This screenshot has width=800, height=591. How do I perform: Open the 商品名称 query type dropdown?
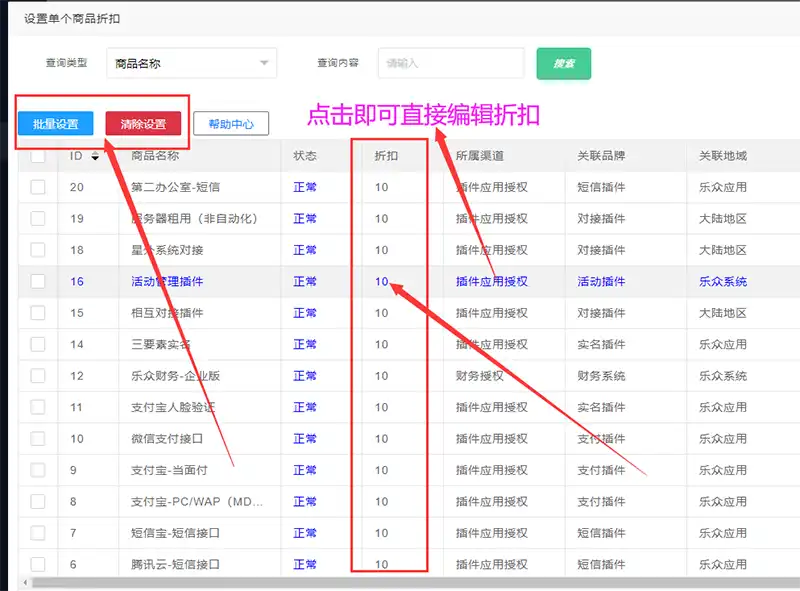191,63
